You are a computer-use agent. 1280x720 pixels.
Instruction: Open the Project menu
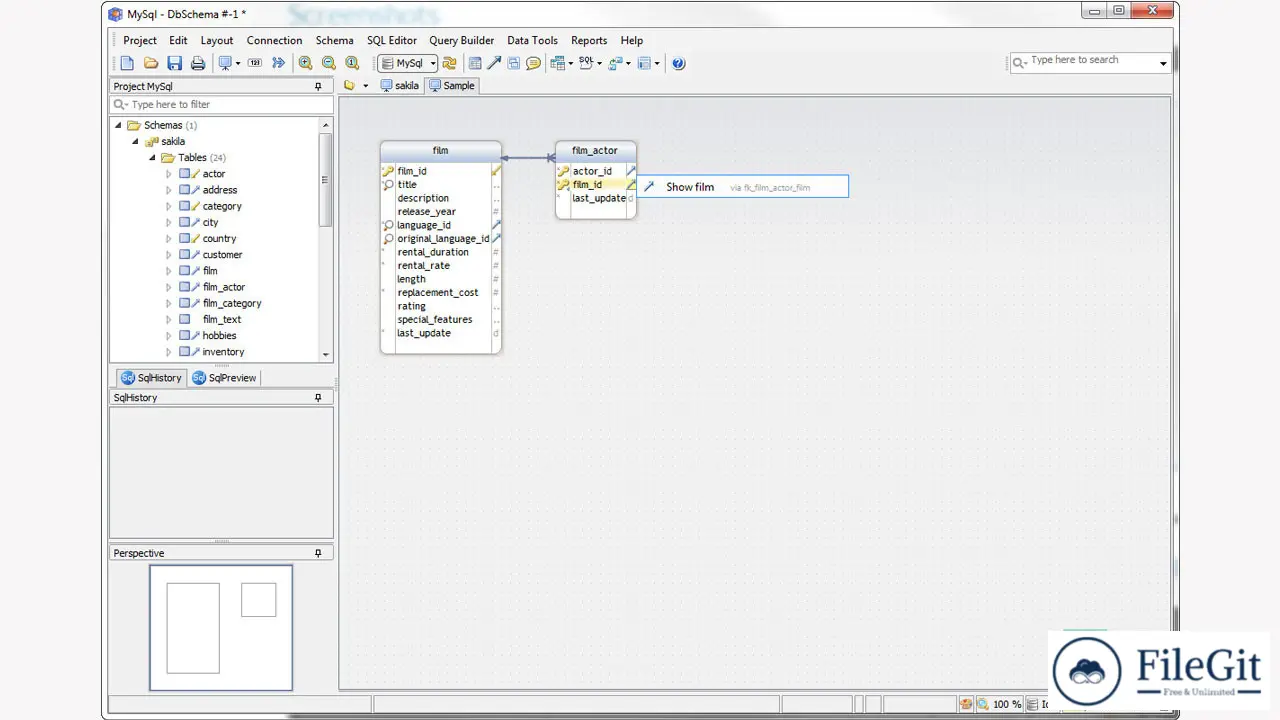tap(140, 40)
